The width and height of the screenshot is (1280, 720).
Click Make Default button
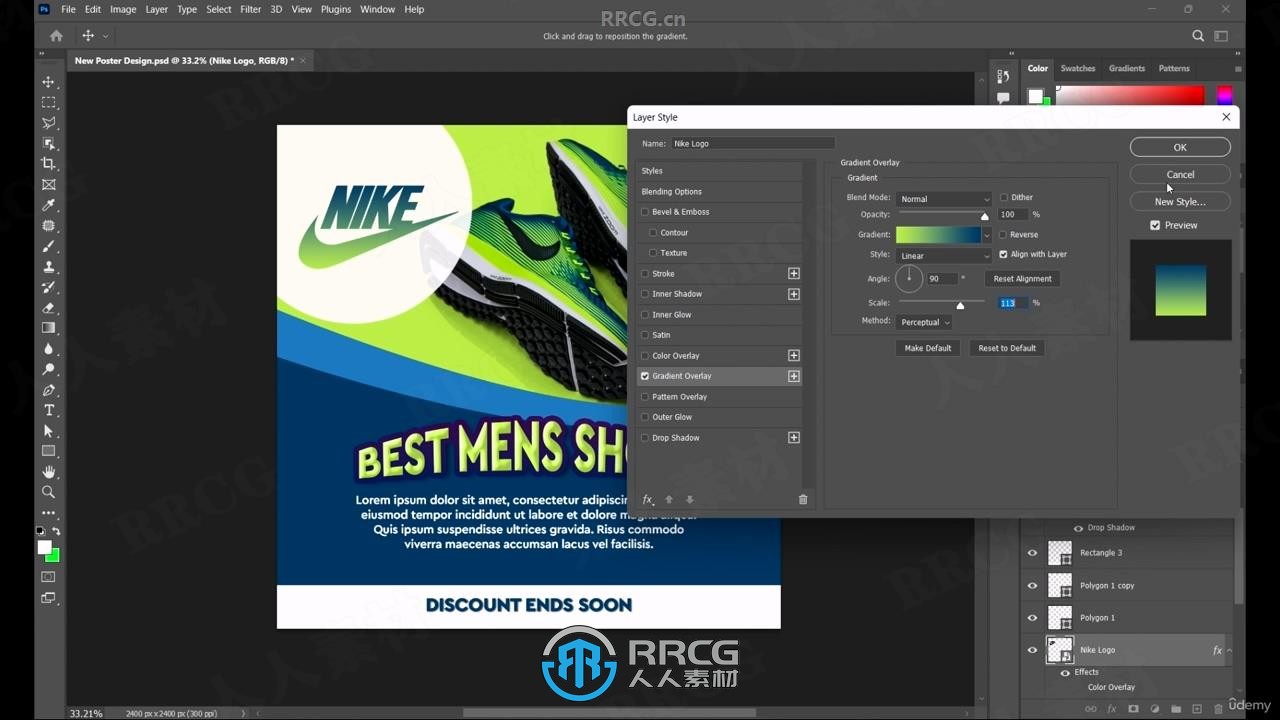click(928, 348)
